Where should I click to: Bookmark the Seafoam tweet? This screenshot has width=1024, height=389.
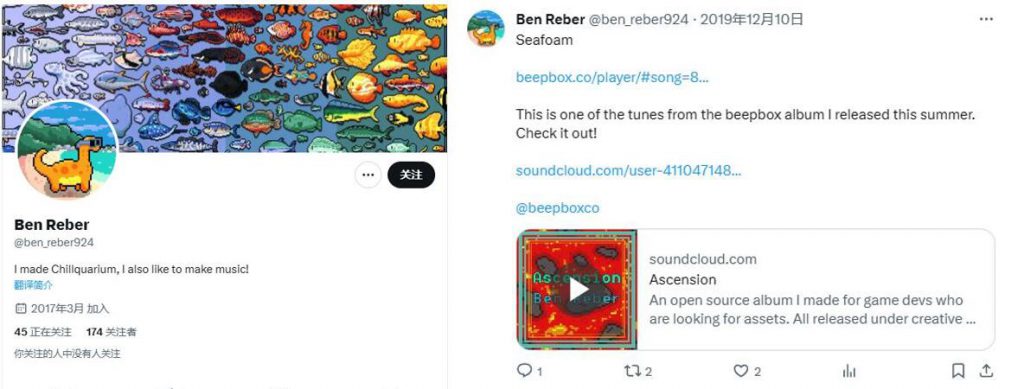pos(957,371)
